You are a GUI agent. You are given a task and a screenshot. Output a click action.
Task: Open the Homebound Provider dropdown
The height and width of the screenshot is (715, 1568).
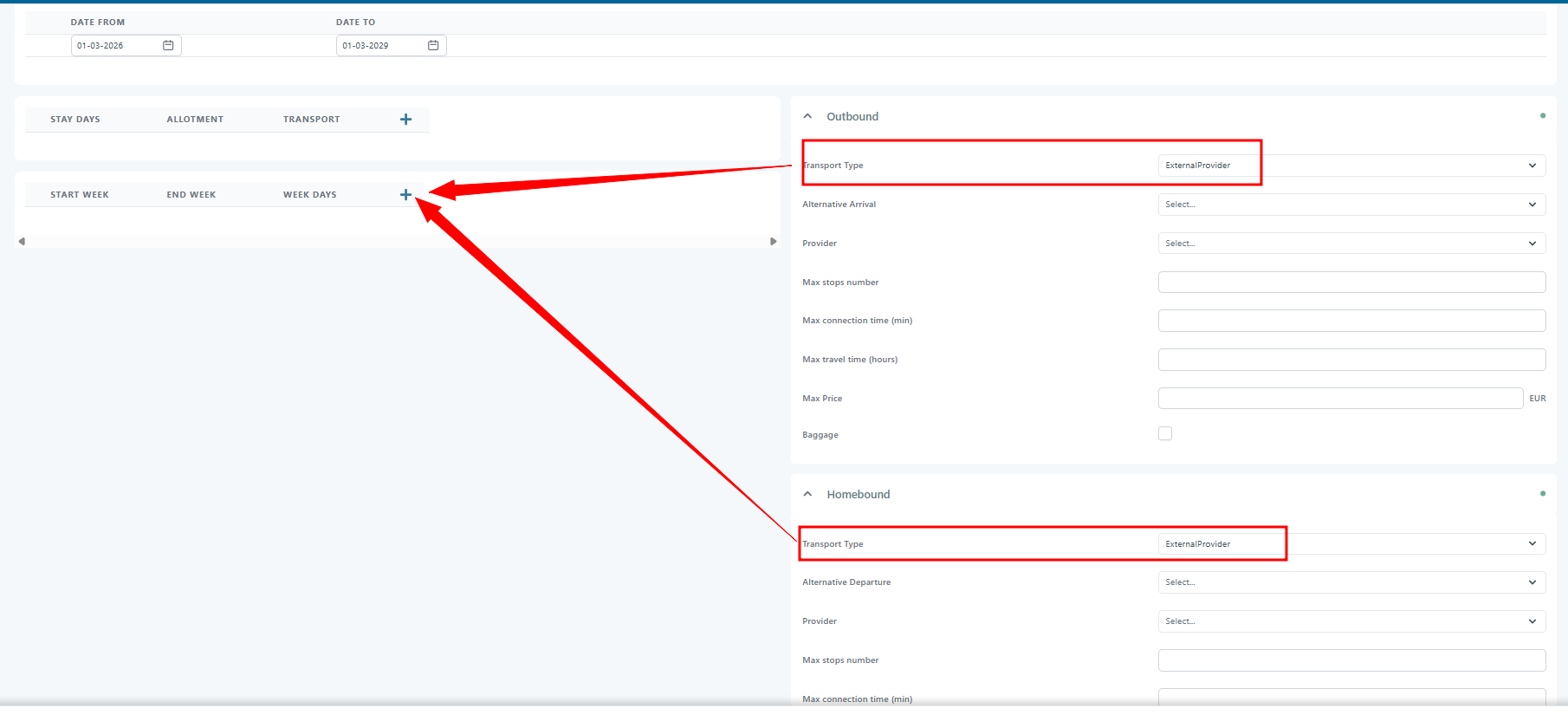1351,621
